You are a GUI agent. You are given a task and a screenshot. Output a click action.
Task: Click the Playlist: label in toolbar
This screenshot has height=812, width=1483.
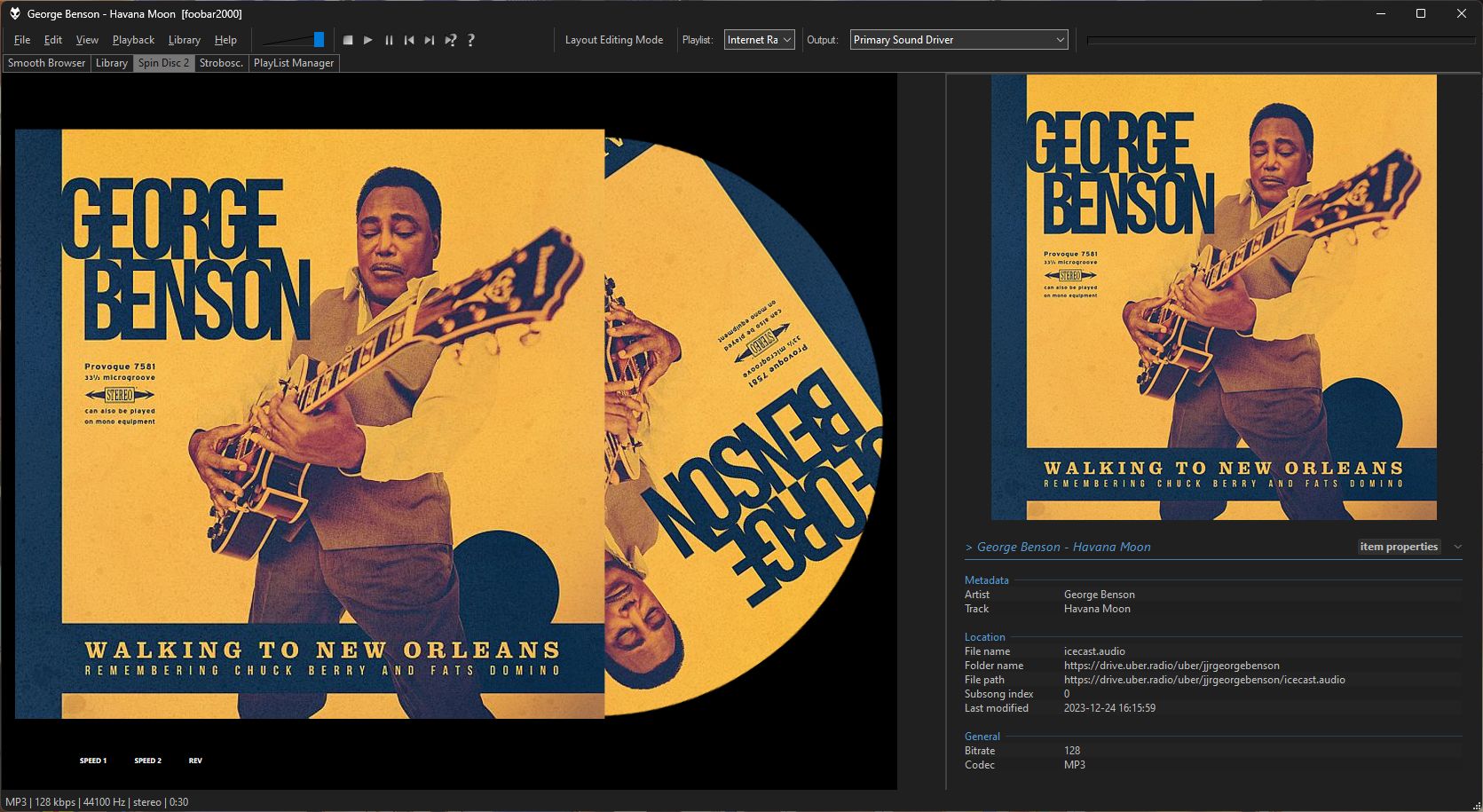tap(697, 40)
